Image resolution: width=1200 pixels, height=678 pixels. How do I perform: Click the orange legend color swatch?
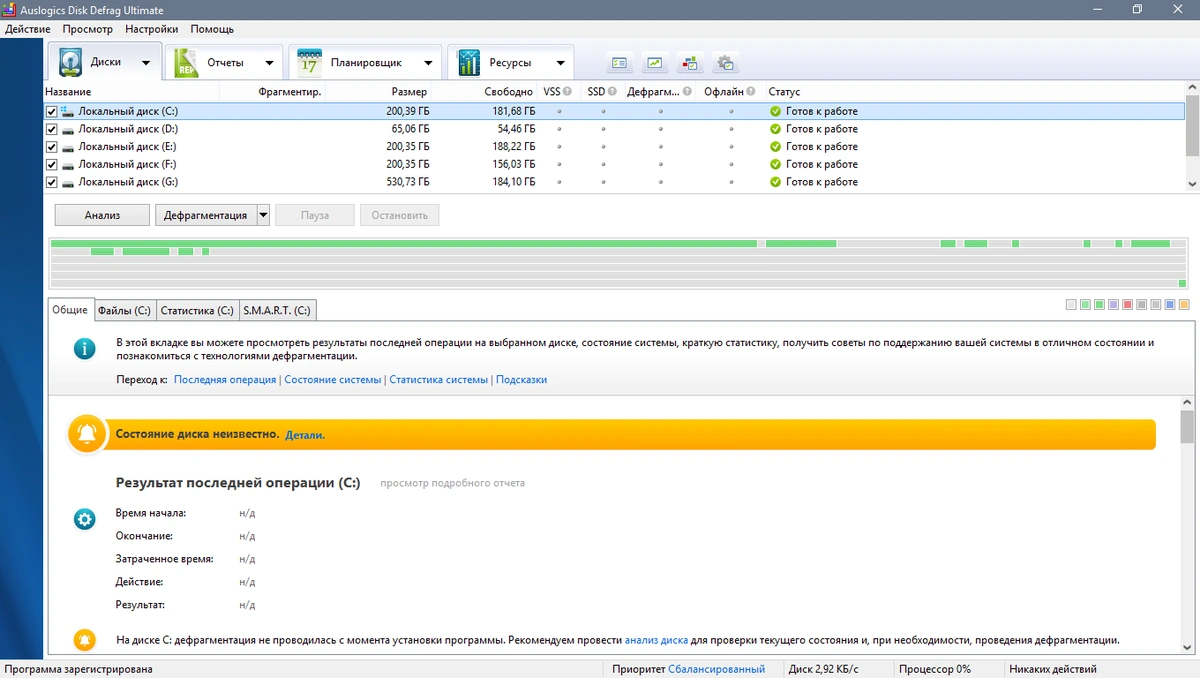pos(1184,305)
